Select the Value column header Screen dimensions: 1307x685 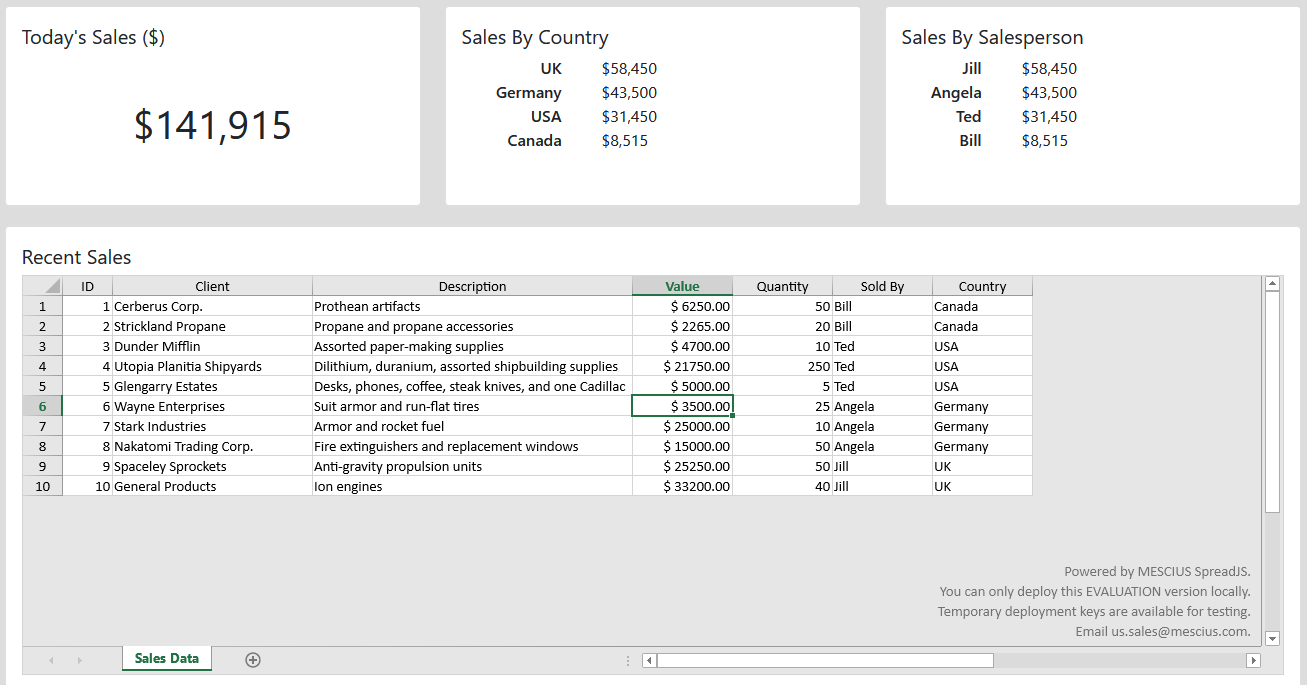682,286
